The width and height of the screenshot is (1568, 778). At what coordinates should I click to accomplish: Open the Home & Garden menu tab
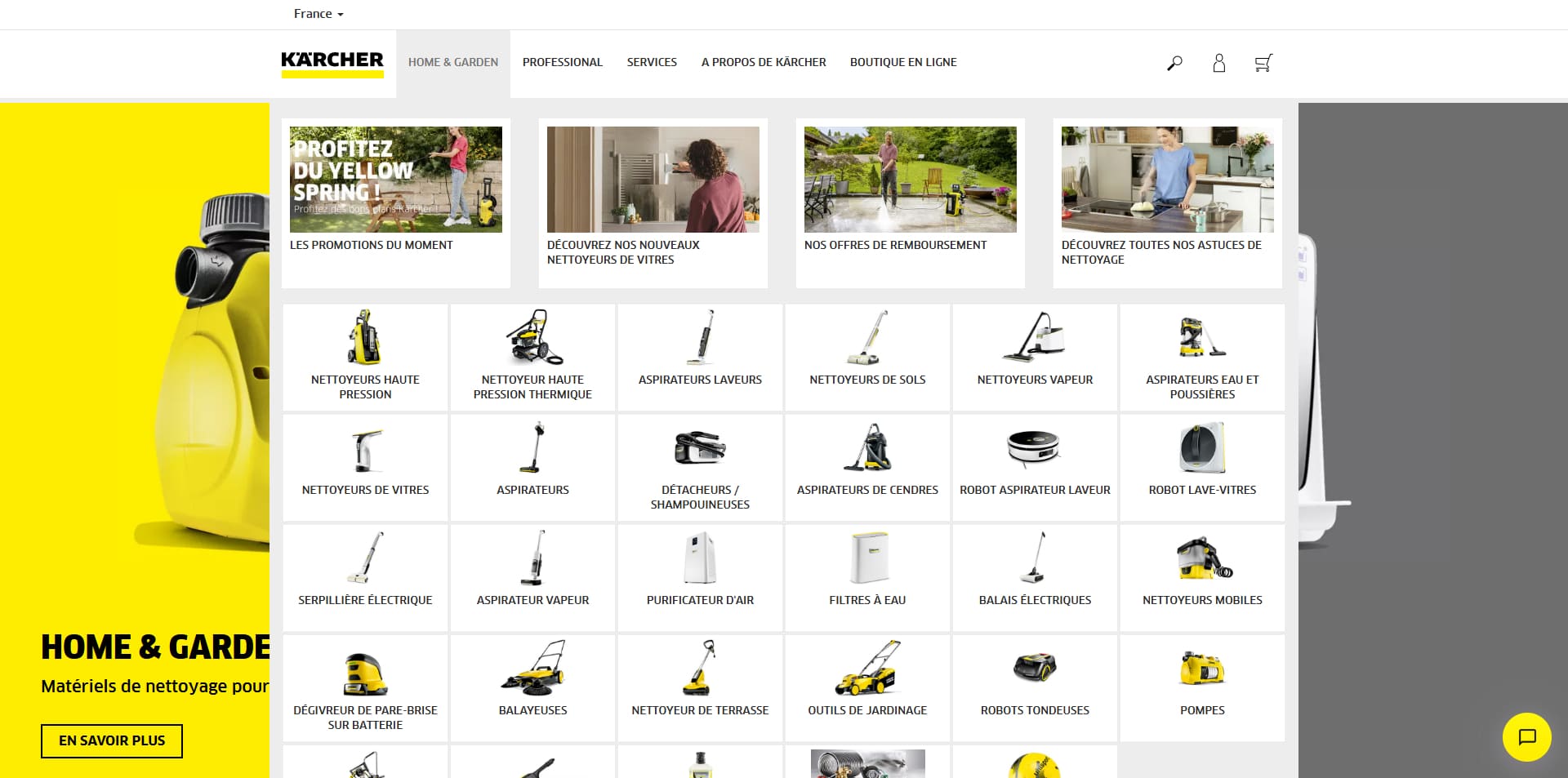point(453,63)
